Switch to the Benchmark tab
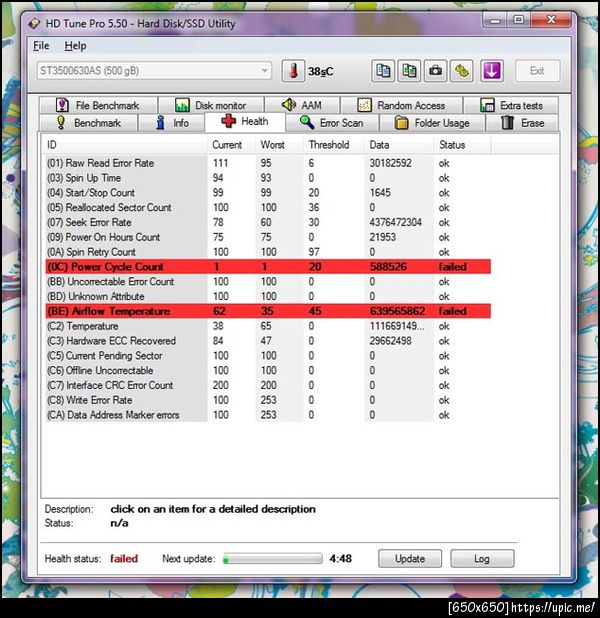Viewport: 600px width, 618px height. pos(89,123)
